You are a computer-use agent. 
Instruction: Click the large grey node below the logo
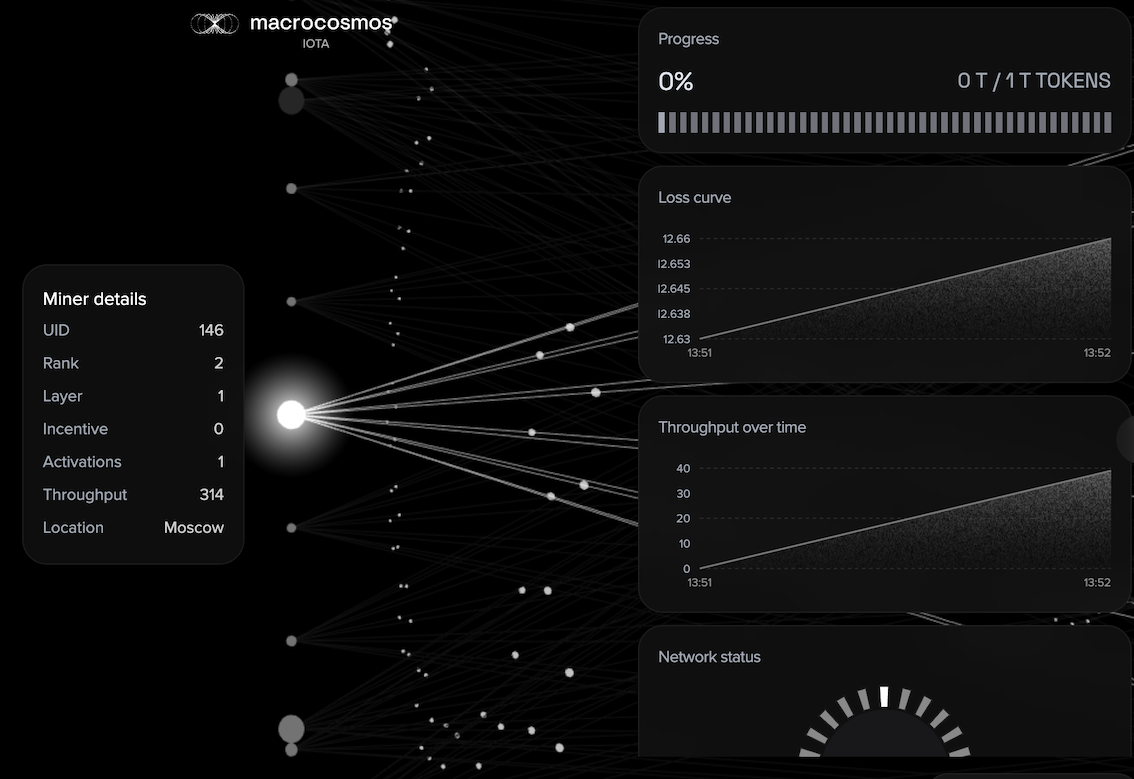pos(291,100)
